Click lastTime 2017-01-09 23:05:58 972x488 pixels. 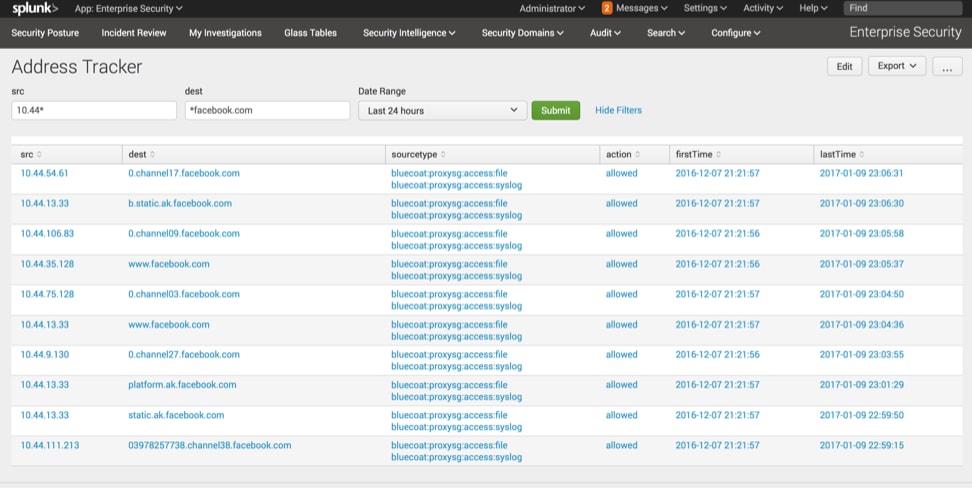pos(862,234)
